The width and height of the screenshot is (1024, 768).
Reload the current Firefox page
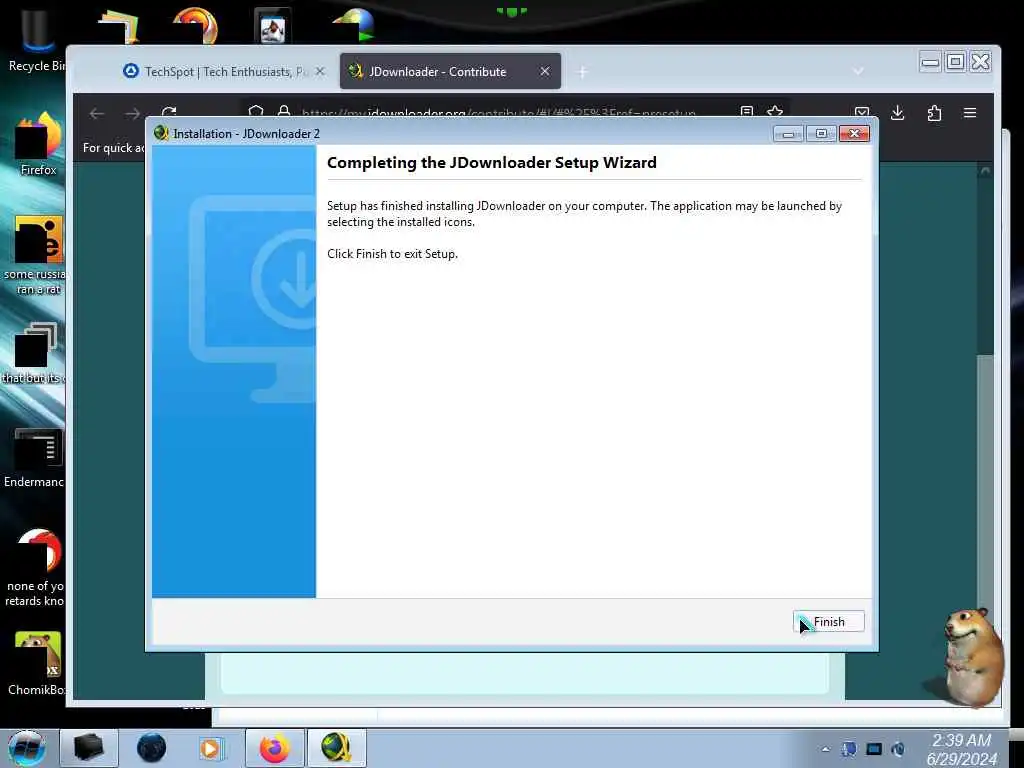click(169, 112)
